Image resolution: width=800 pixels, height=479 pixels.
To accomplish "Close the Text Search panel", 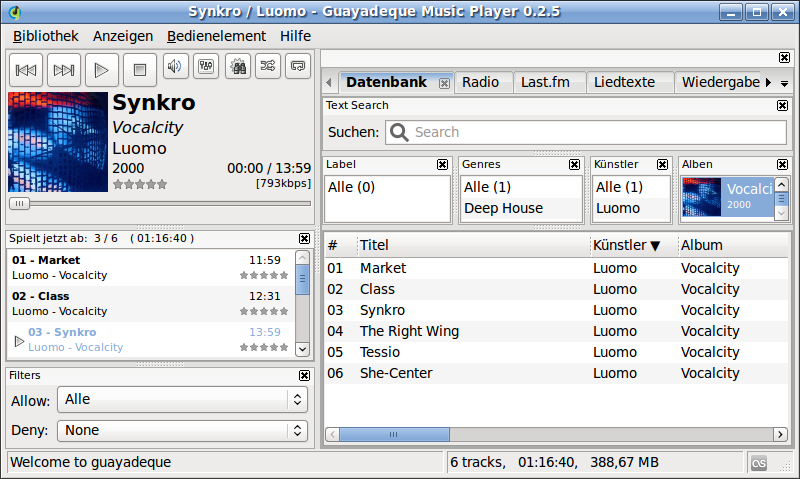I will pyautogui.click(x=782, y=106).
